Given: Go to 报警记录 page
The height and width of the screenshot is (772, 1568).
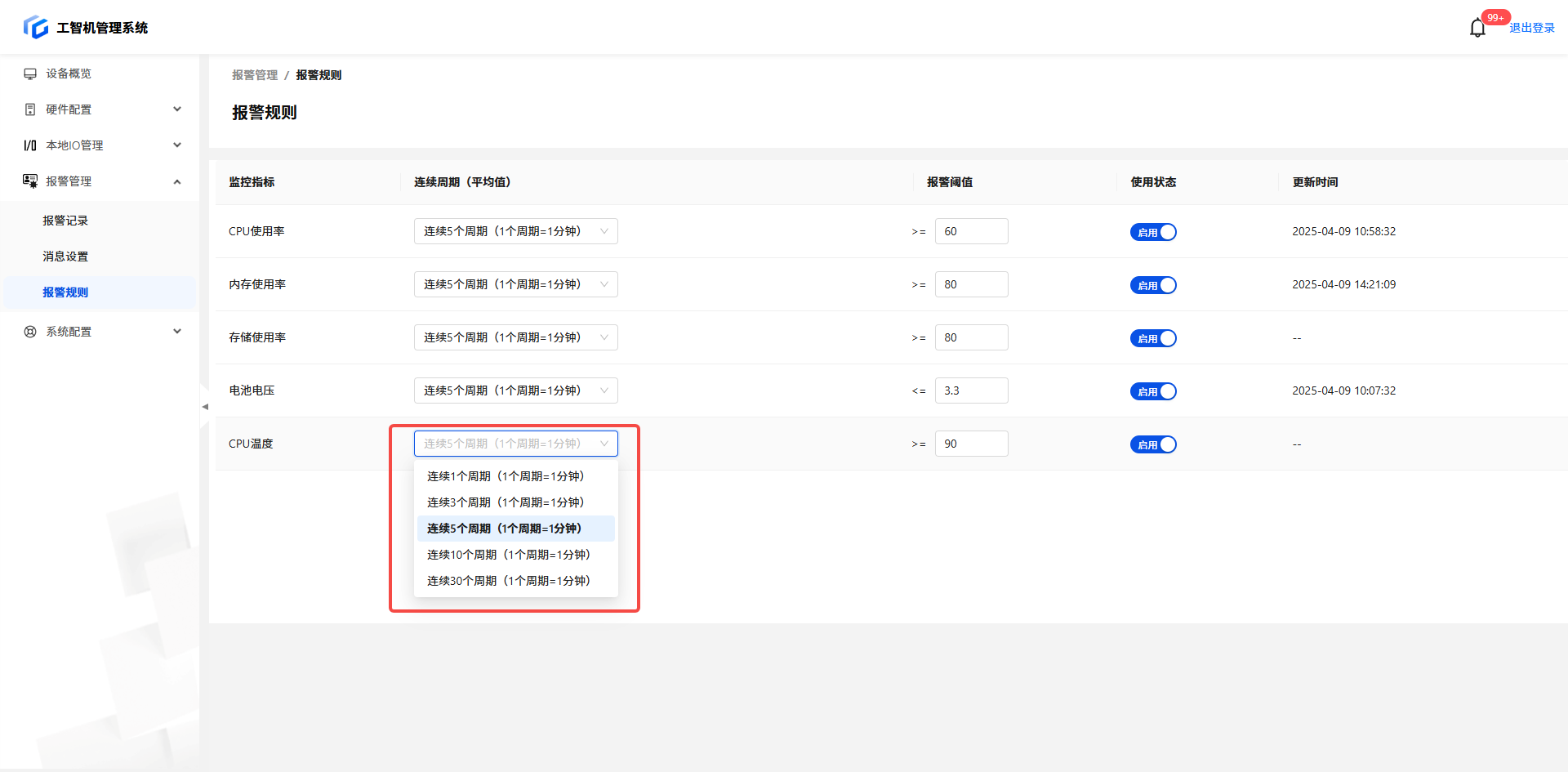Looking at the screenshot, I should (x=65, y=221).
